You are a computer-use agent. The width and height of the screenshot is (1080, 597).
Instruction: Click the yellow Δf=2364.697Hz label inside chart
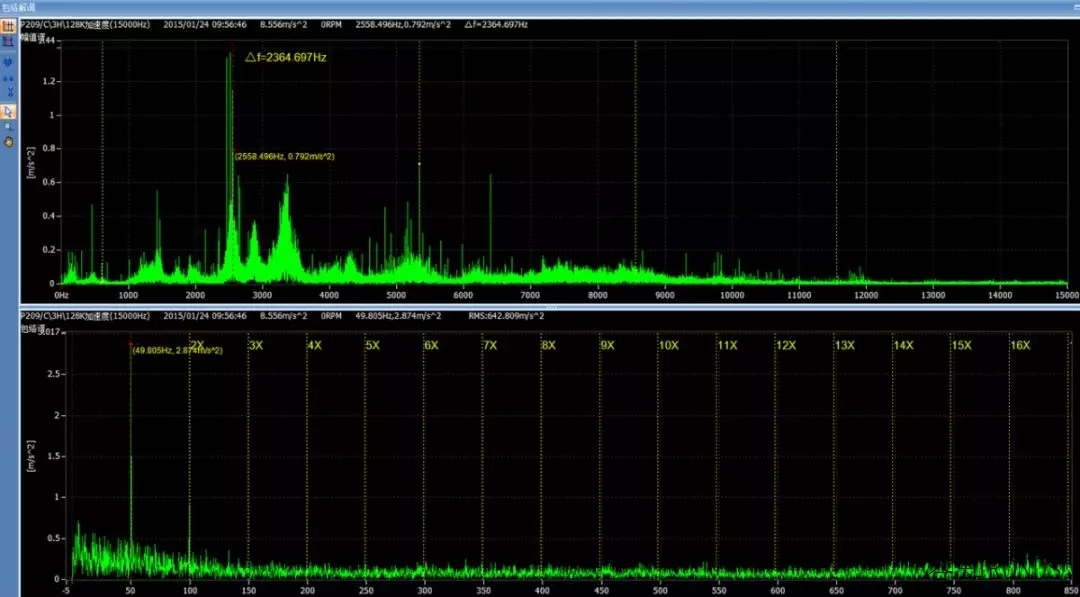point(286,58)
